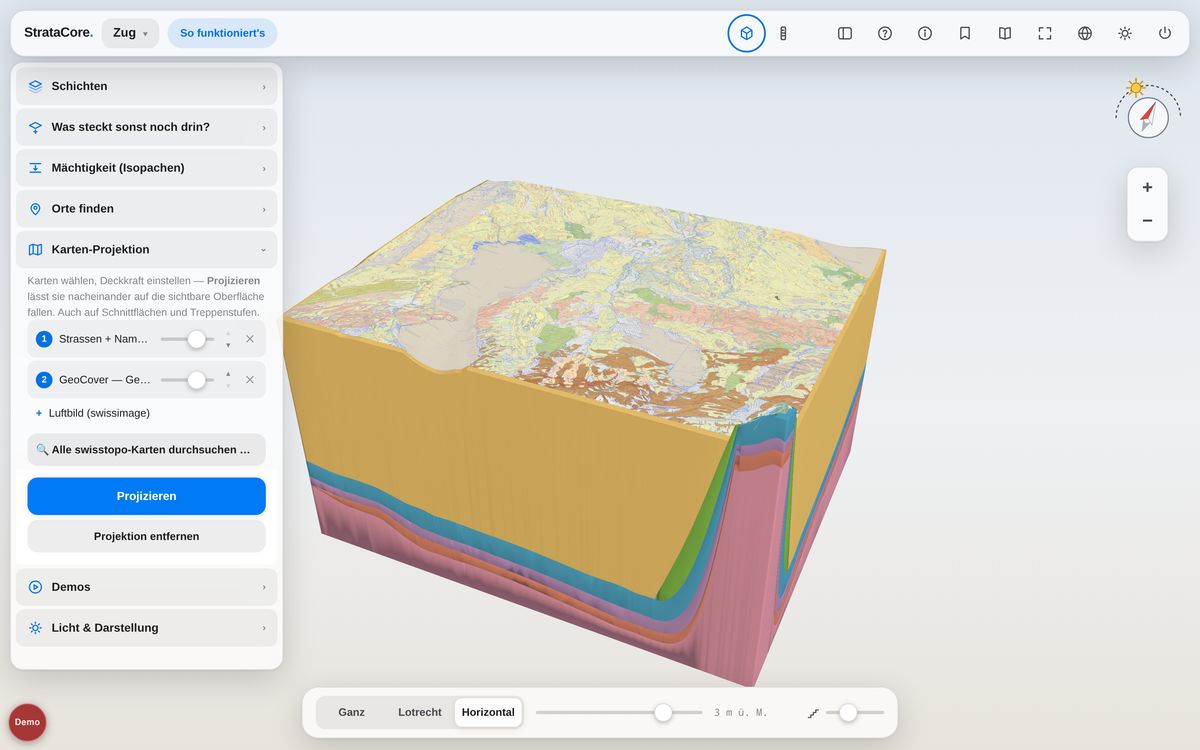Image resolution: width=1200 pixels, height=750 pixels.
Task: Click the staircase step icon in bottom bar
Action: coord(813,713)
